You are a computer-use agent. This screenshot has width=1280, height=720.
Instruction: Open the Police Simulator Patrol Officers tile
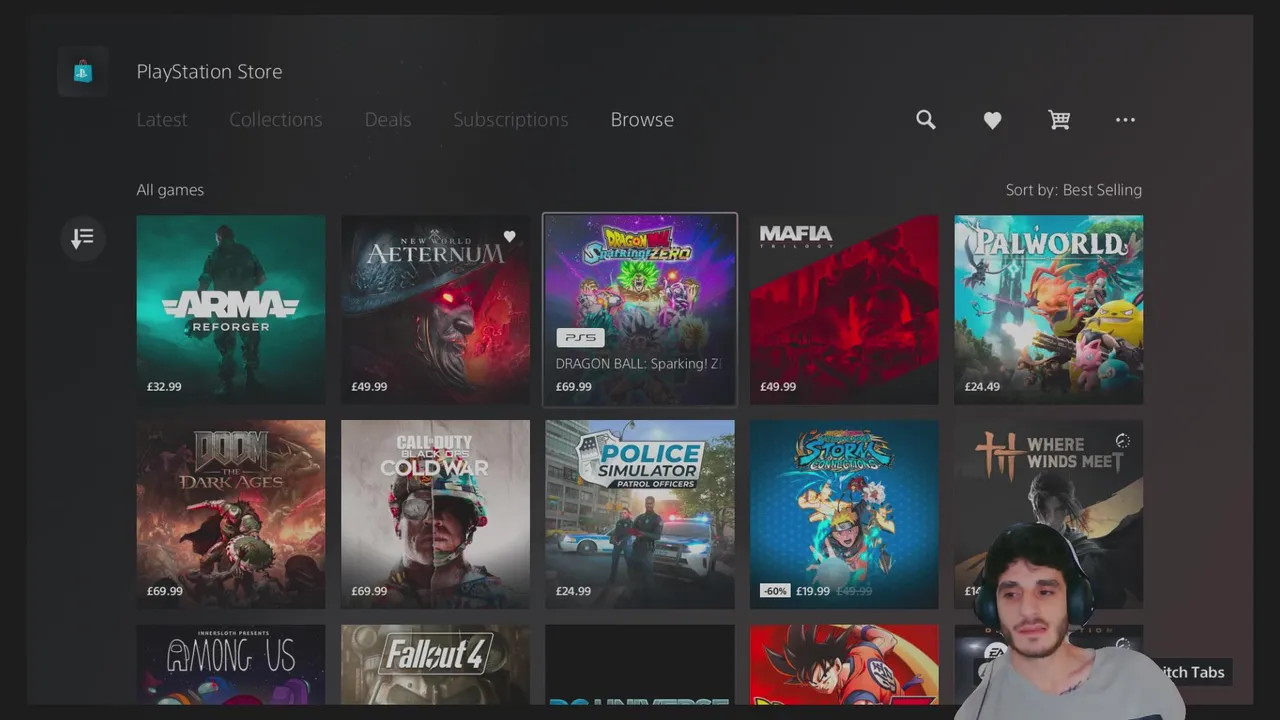point(640,514)
